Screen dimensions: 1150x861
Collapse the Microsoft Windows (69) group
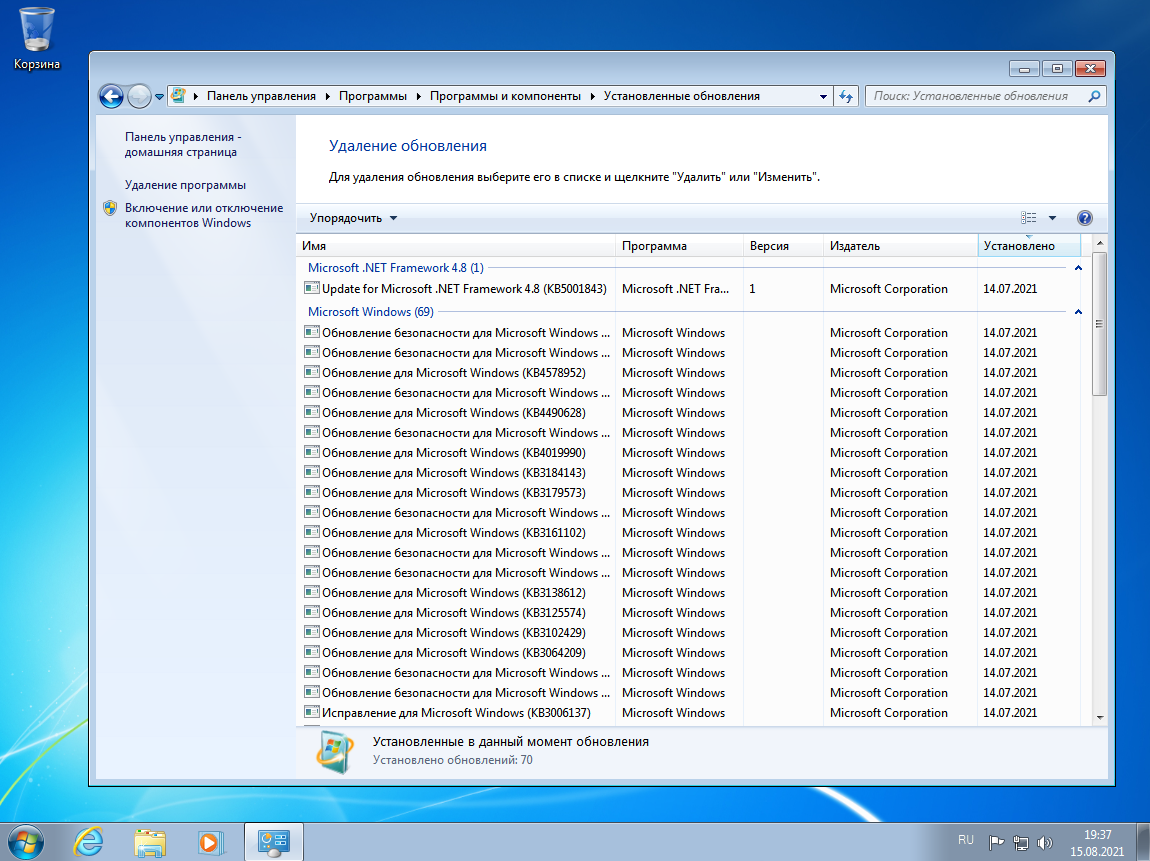(1078, 312)
